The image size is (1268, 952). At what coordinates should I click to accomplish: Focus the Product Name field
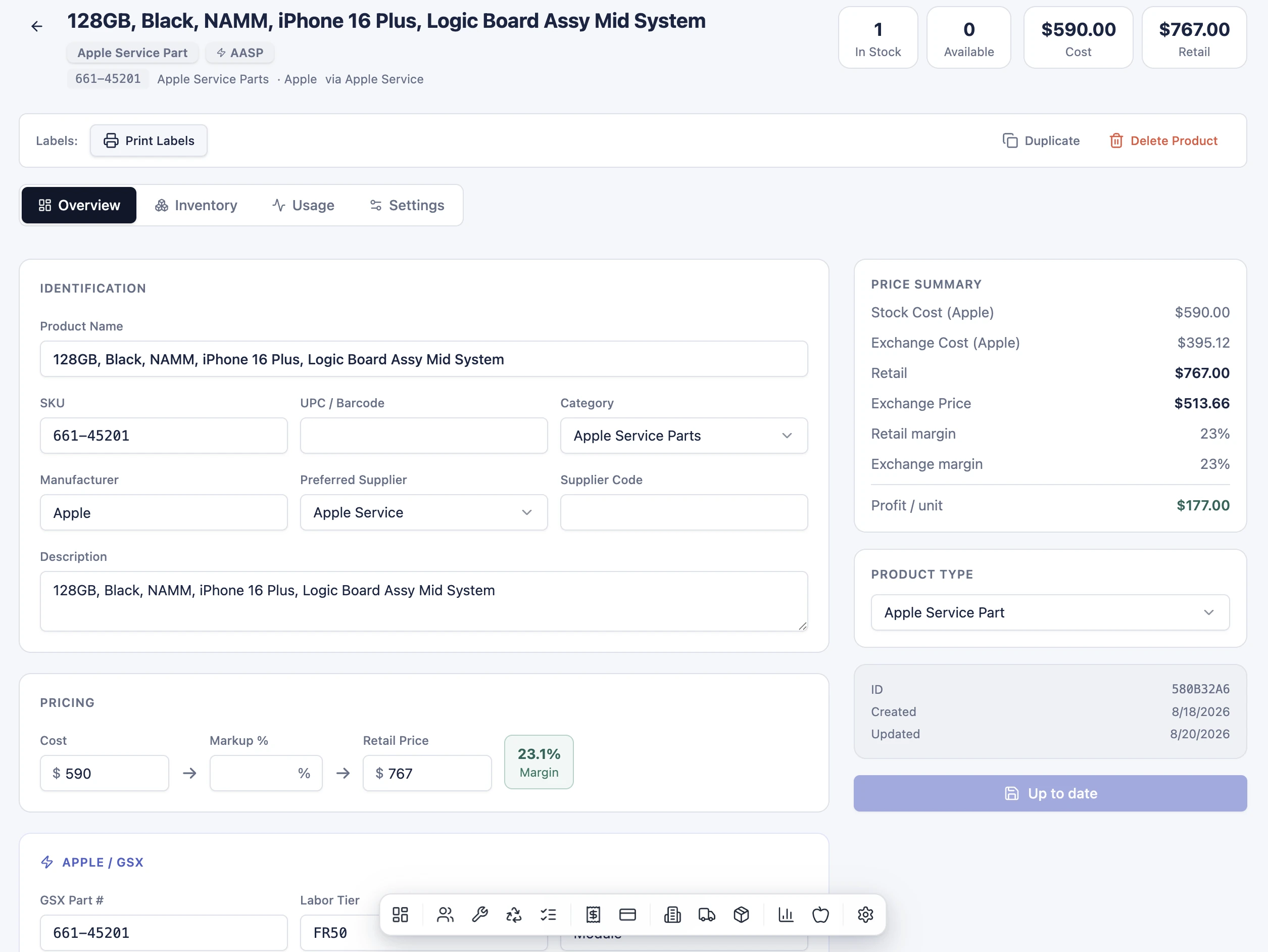tap(424, 359)
